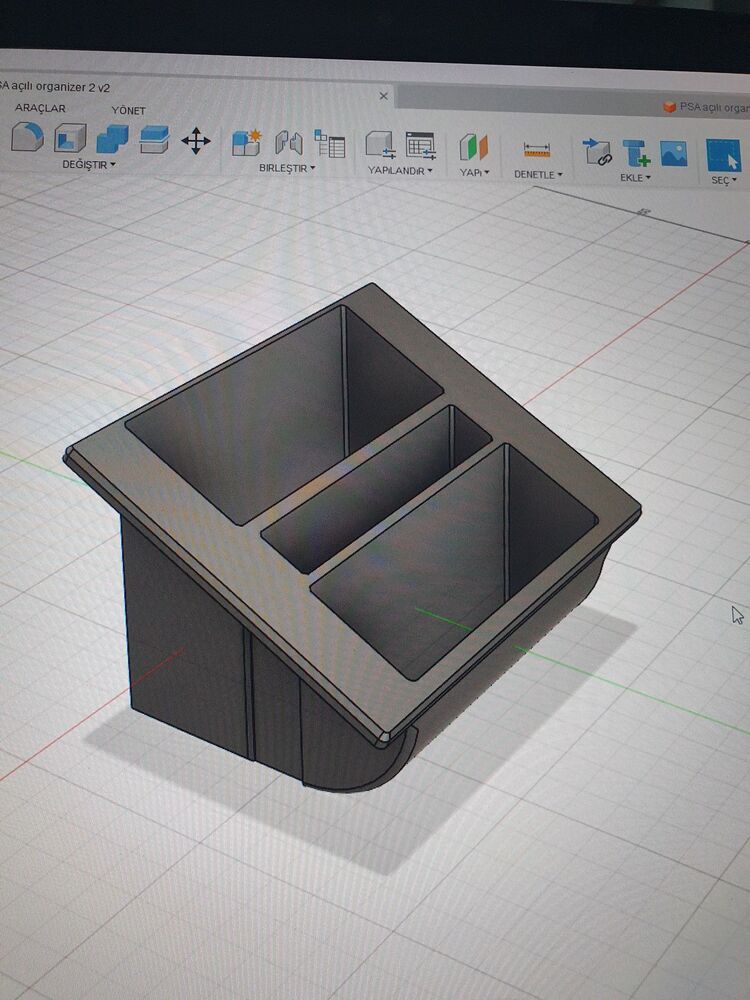This screenshot has width=750, height=1000.
Task: Expand the BİRLEŞTİR dropdown menu
Action: pyautogui.click(x=287, y=168)
